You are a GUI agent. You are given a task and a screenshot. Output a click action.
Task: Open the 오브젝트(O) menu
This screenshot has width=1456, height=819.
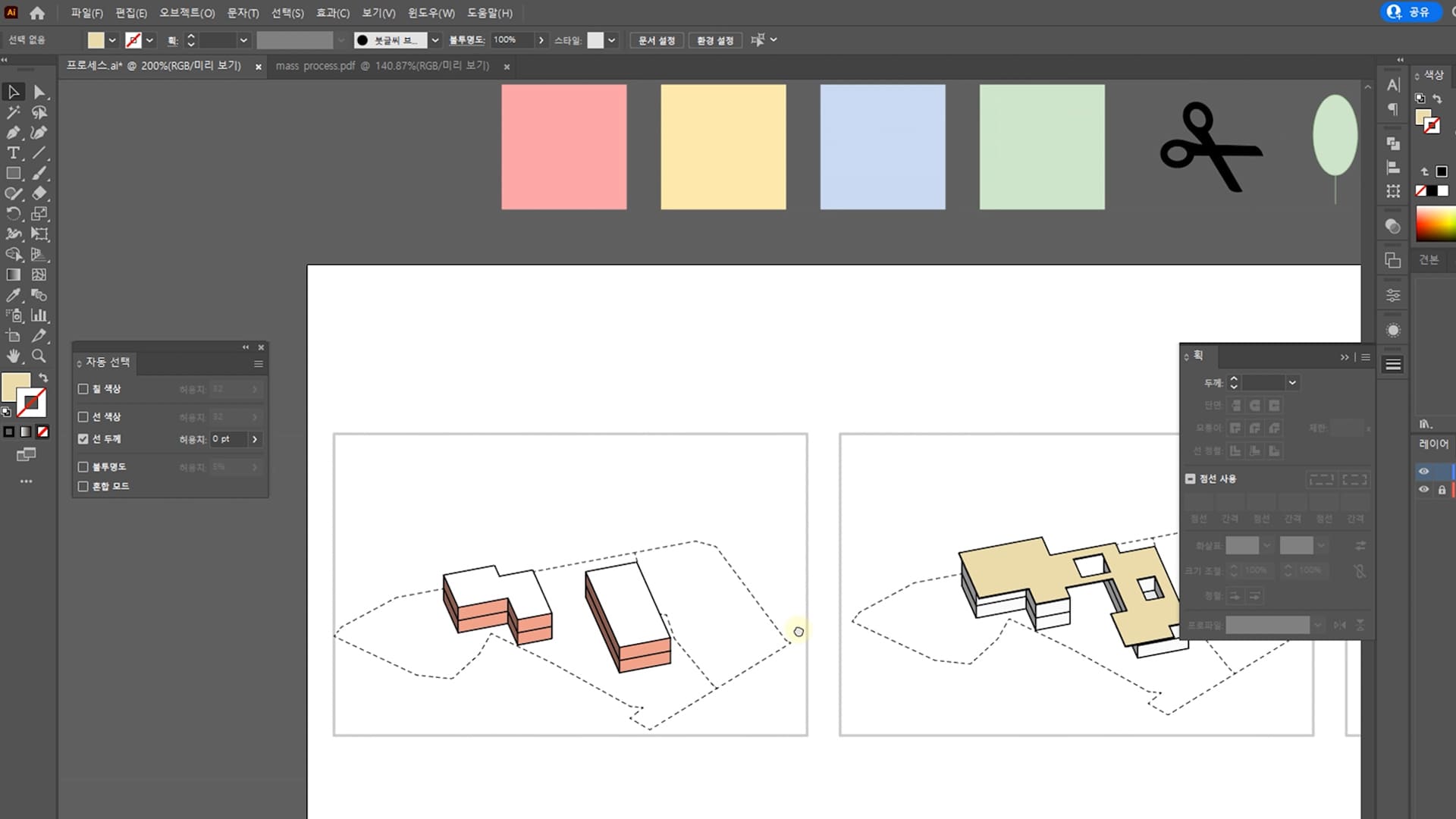[x=187, y=13]
